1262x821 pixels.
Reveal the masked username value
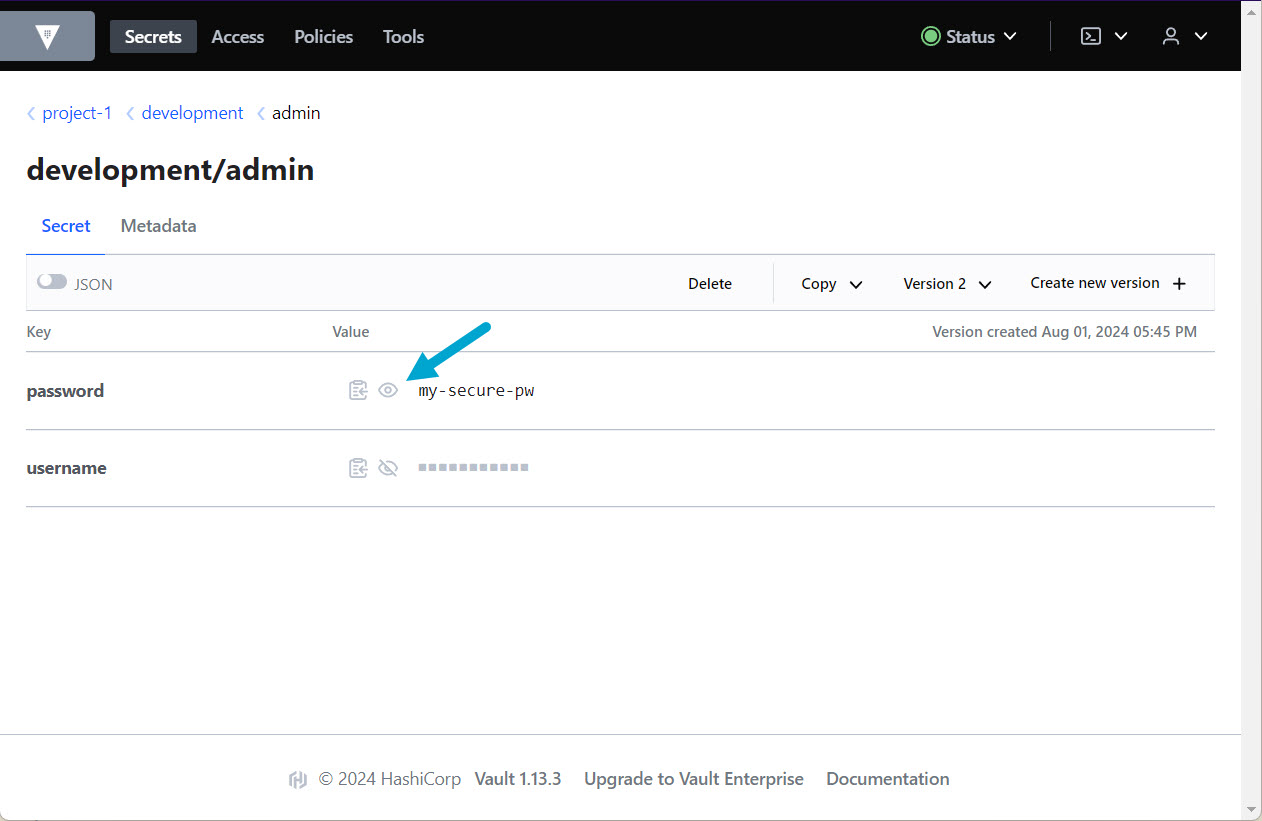pos(388,468)
